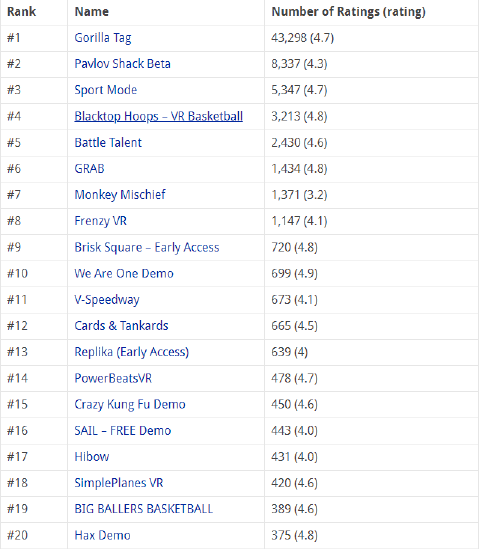Open the GRAB game link
This screenshot has width=479, height=550.
point(89,169)
